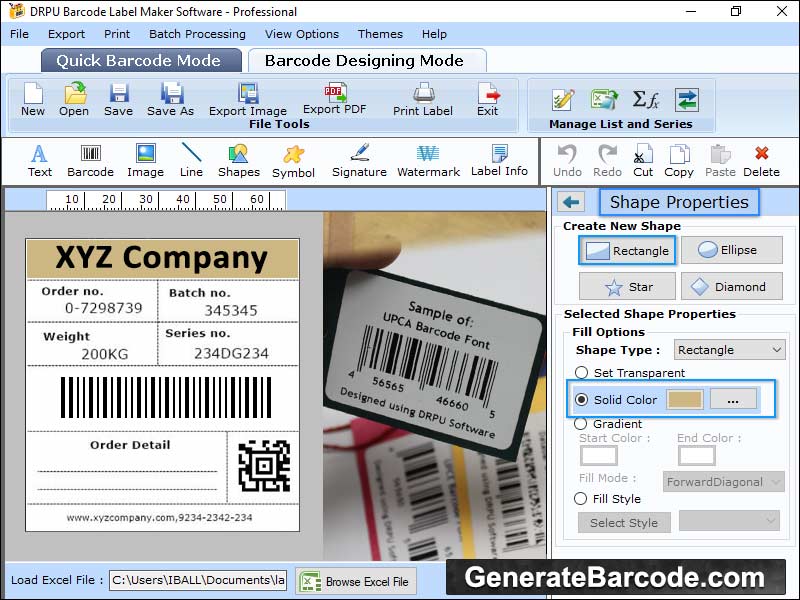
Task: Click the Delete icon
Action: [x=761, y=154]
